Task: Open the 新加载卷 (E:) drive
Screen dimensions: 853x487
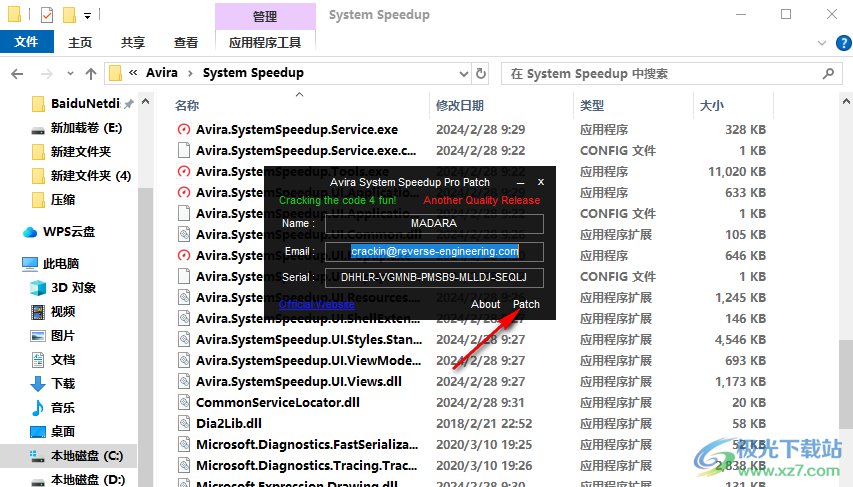Action: click(86, 128)
